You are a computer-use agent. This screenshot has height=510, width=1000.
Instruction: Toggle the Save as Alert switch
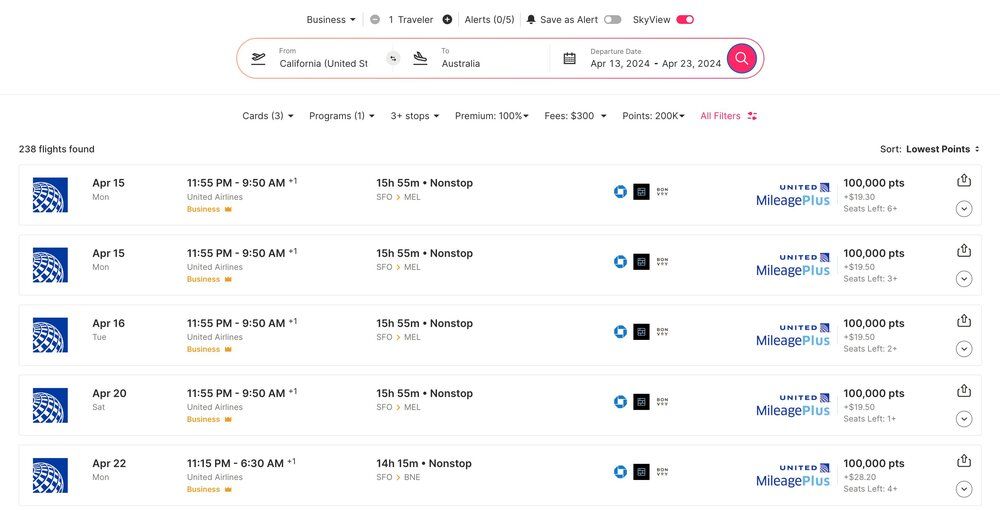coord(612,19)
